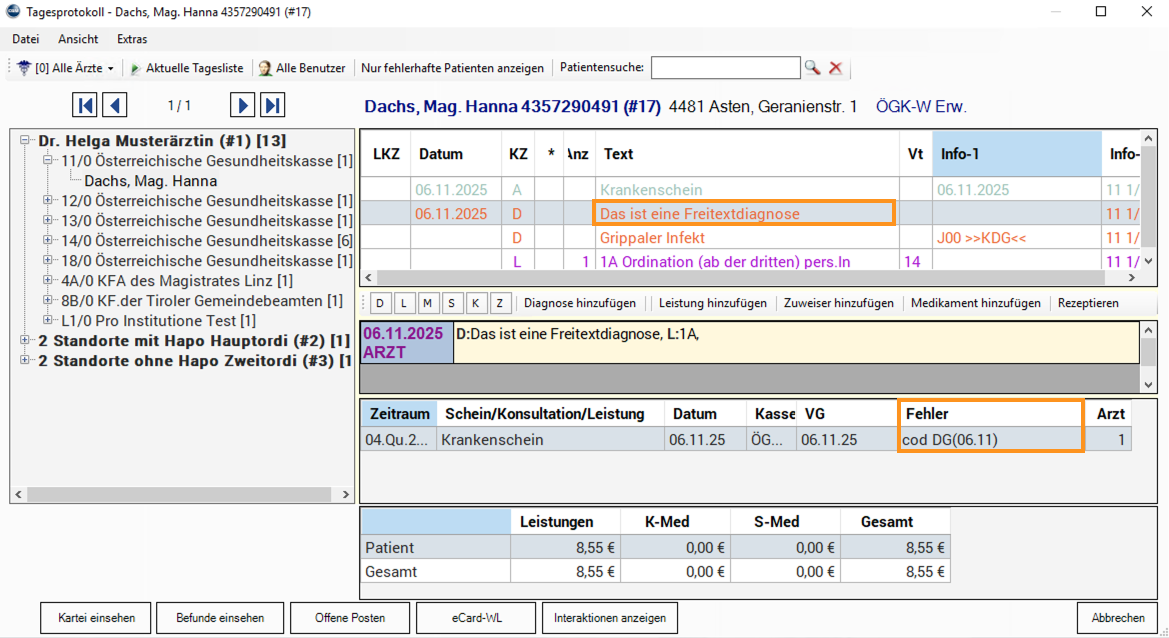This screenshot has width=1169, height=638.
Task: Open the Extras menu
Action: 132,39
